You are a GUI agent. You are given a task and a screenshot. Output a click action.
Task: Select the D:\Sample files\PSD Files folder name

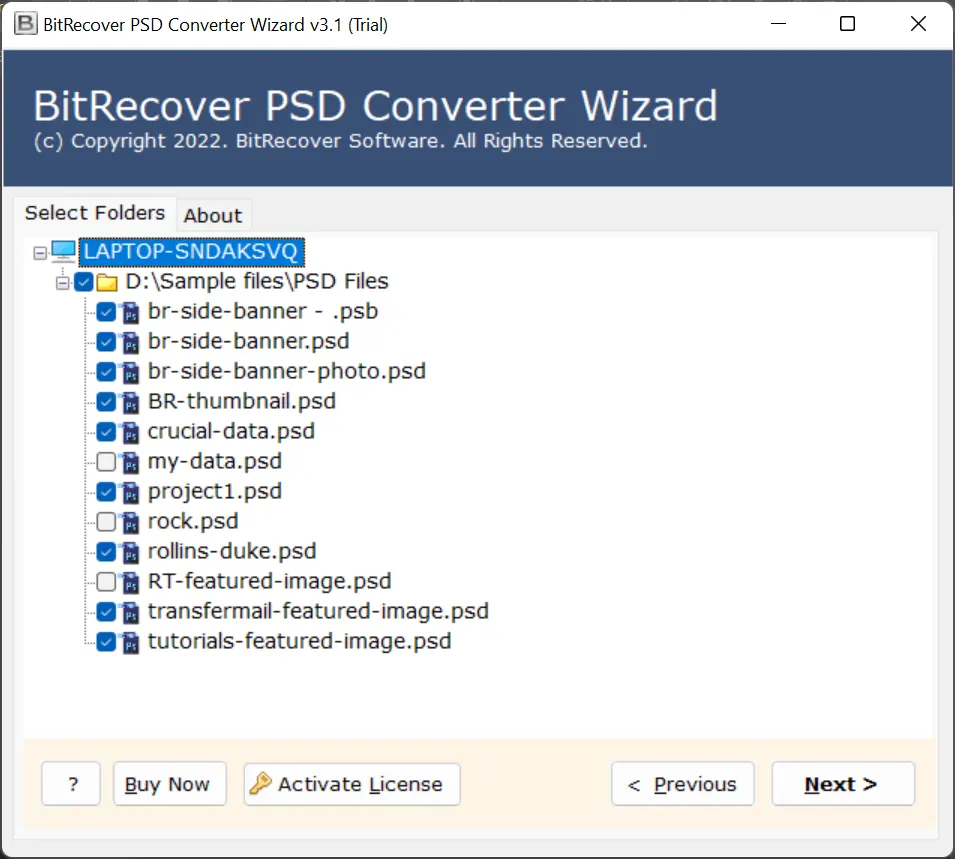257,281
